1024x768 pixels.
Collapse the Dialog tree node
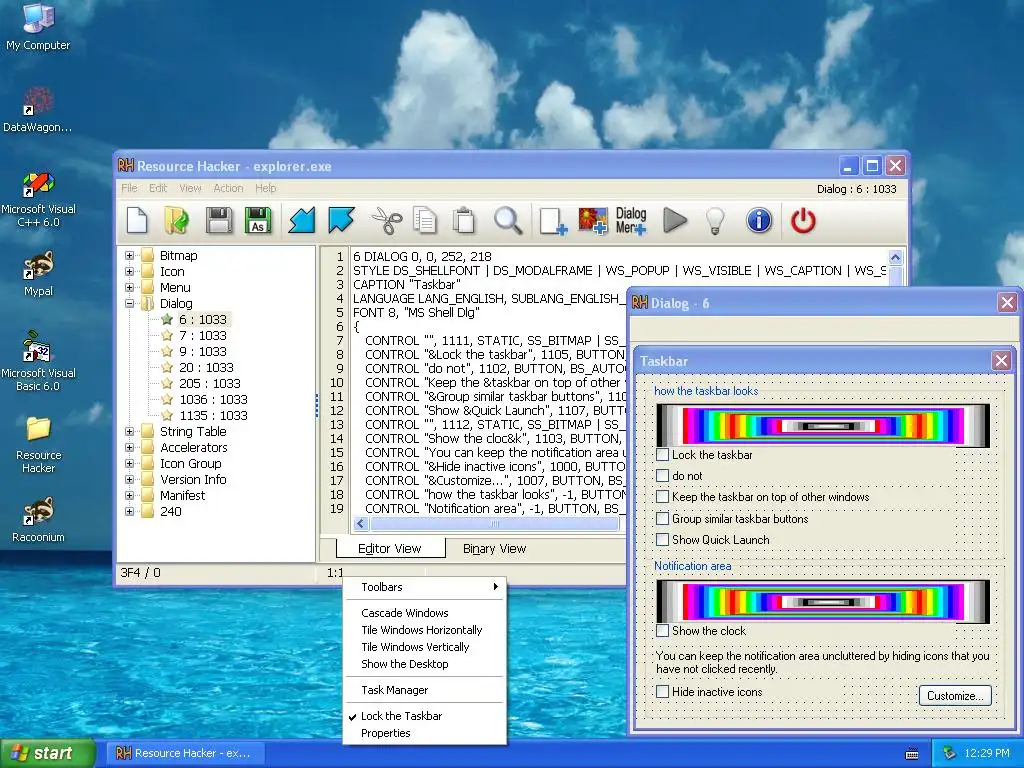(x=129, y=303)
